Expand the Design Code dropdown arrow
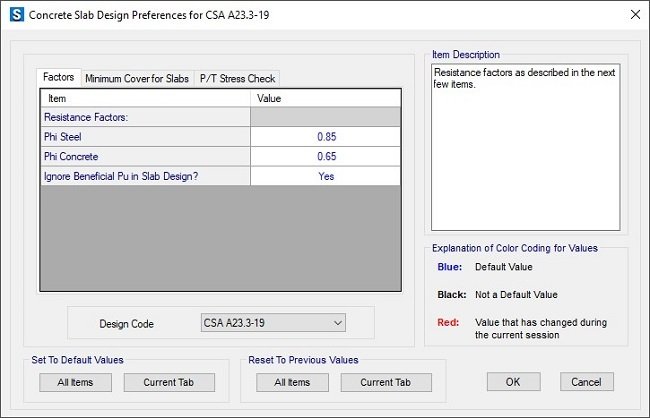This screenshot has width=650, height=418. [x=338, y=323]
